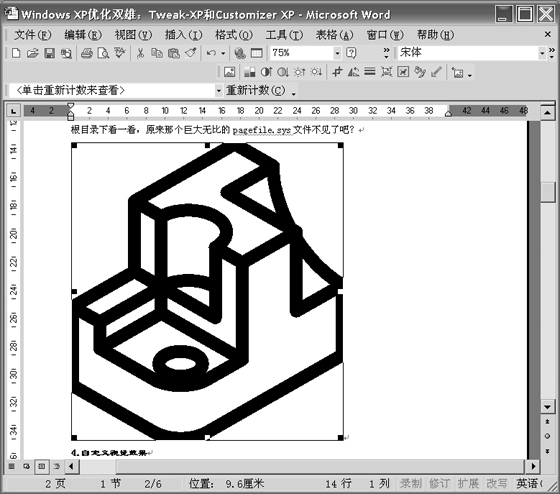Expand Standard toolbar options chevron
This screenshot has height=494, width=560.
coord(386,53)
